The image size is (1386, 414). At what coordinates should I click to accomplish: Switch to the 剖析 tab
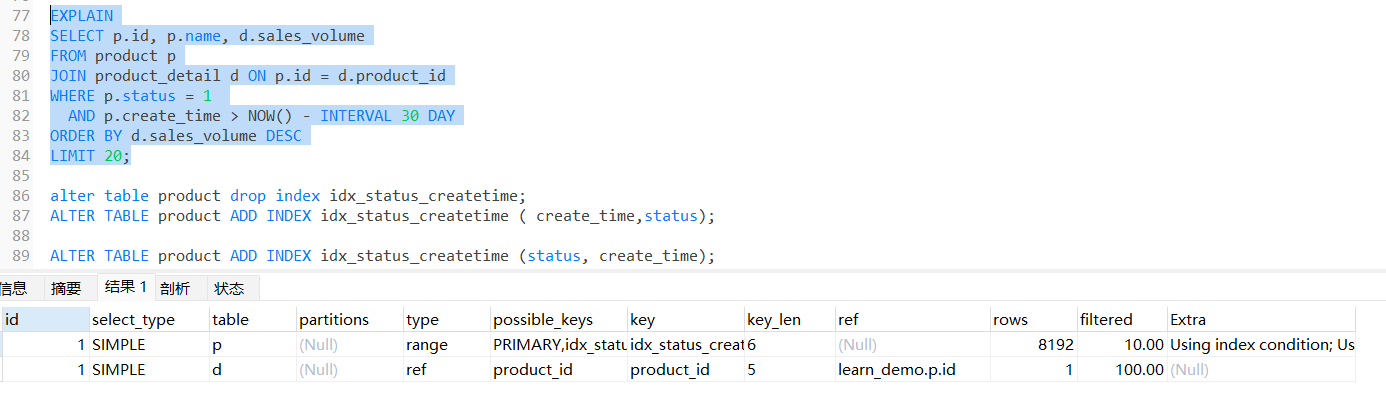tap(174, 288)
